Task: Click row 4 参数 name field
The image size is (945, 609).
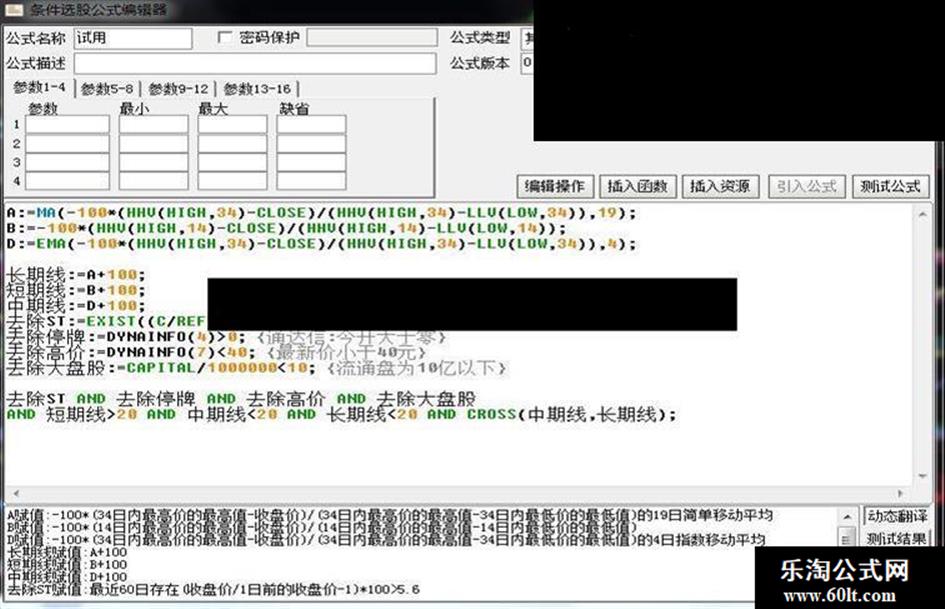Action: pos(68,181)
